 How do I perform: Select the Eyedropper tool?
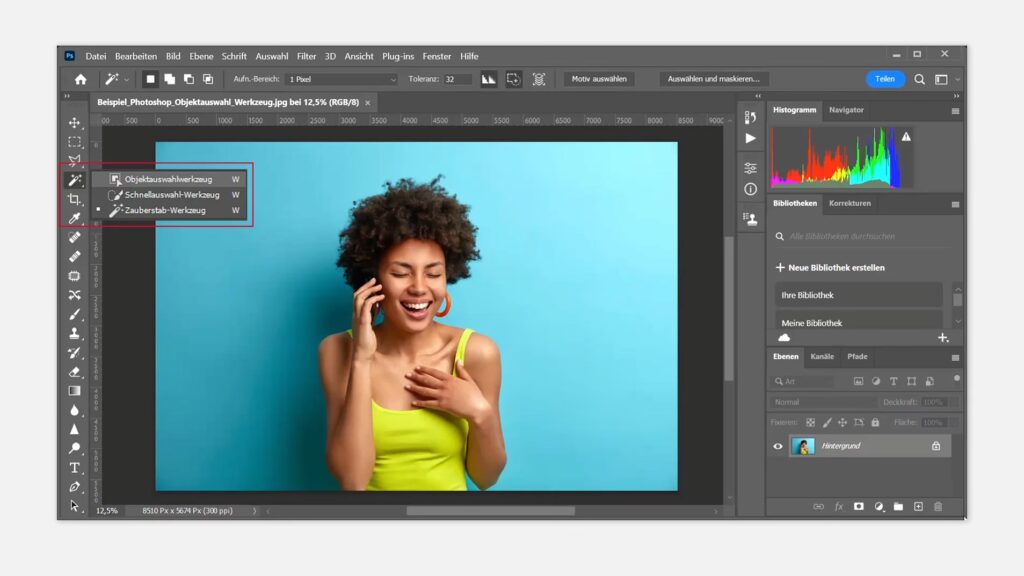click(x=74, y=218)
